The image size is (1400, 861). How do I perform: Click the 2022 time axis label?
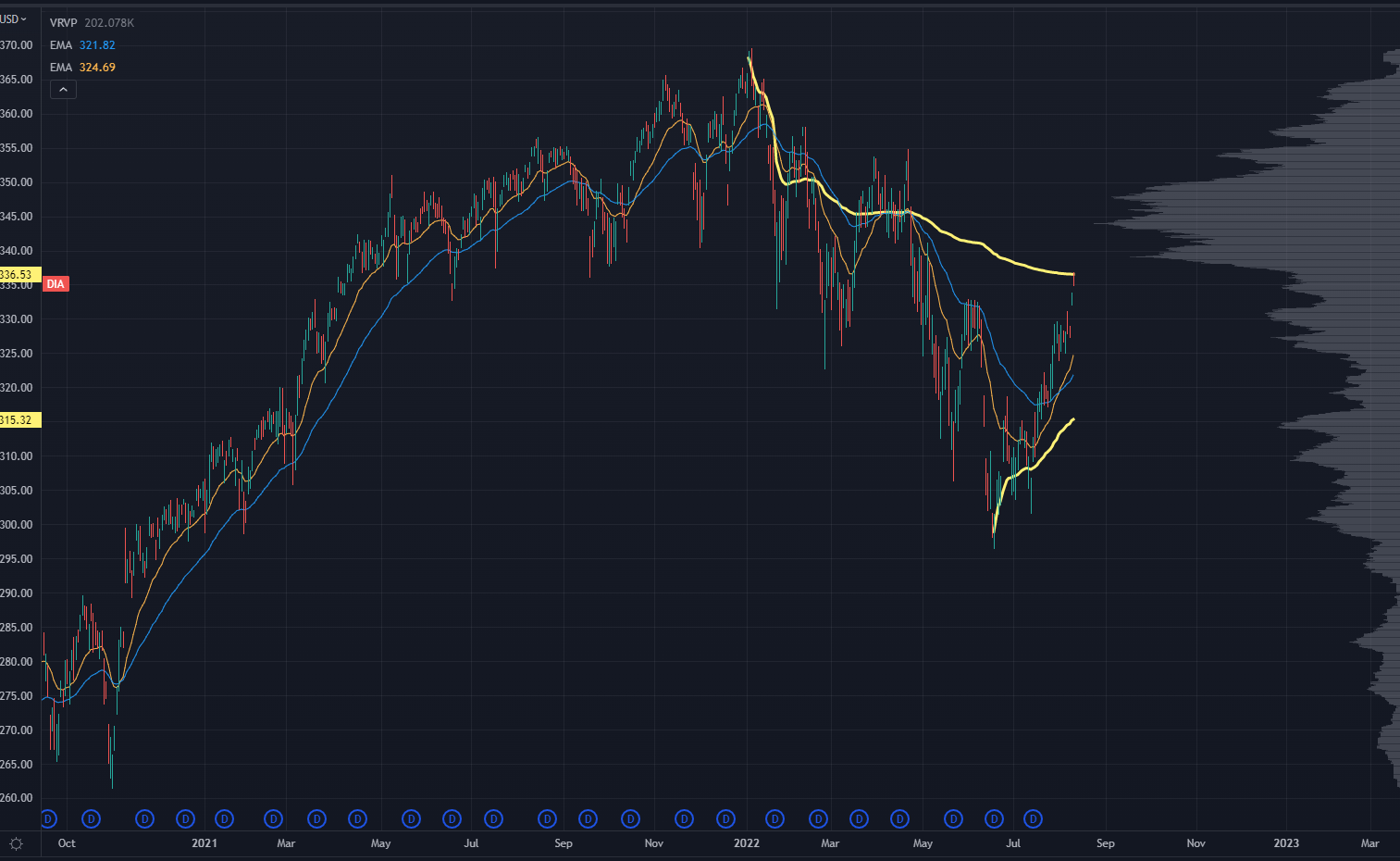click(746, 843)
